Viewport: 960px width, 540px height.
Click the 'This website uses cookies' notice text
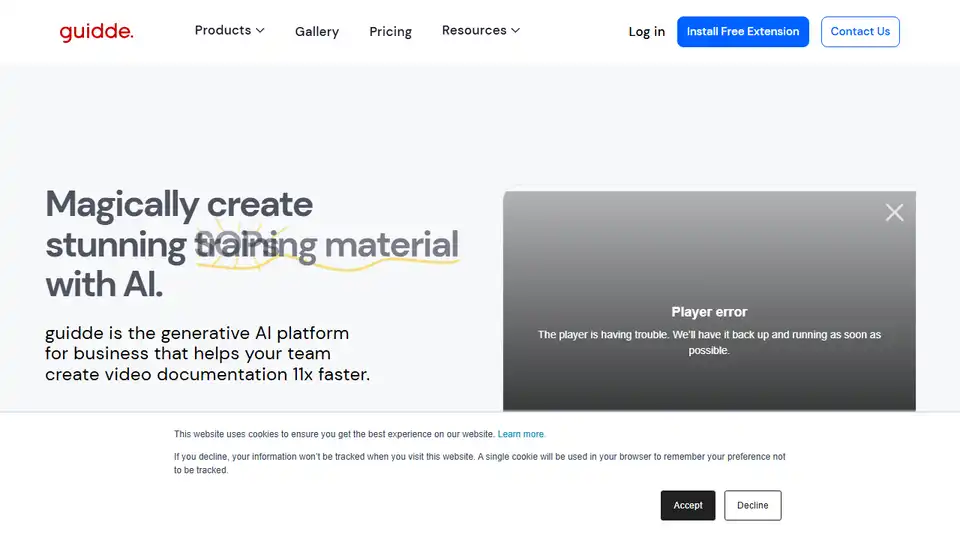(334, 434)
